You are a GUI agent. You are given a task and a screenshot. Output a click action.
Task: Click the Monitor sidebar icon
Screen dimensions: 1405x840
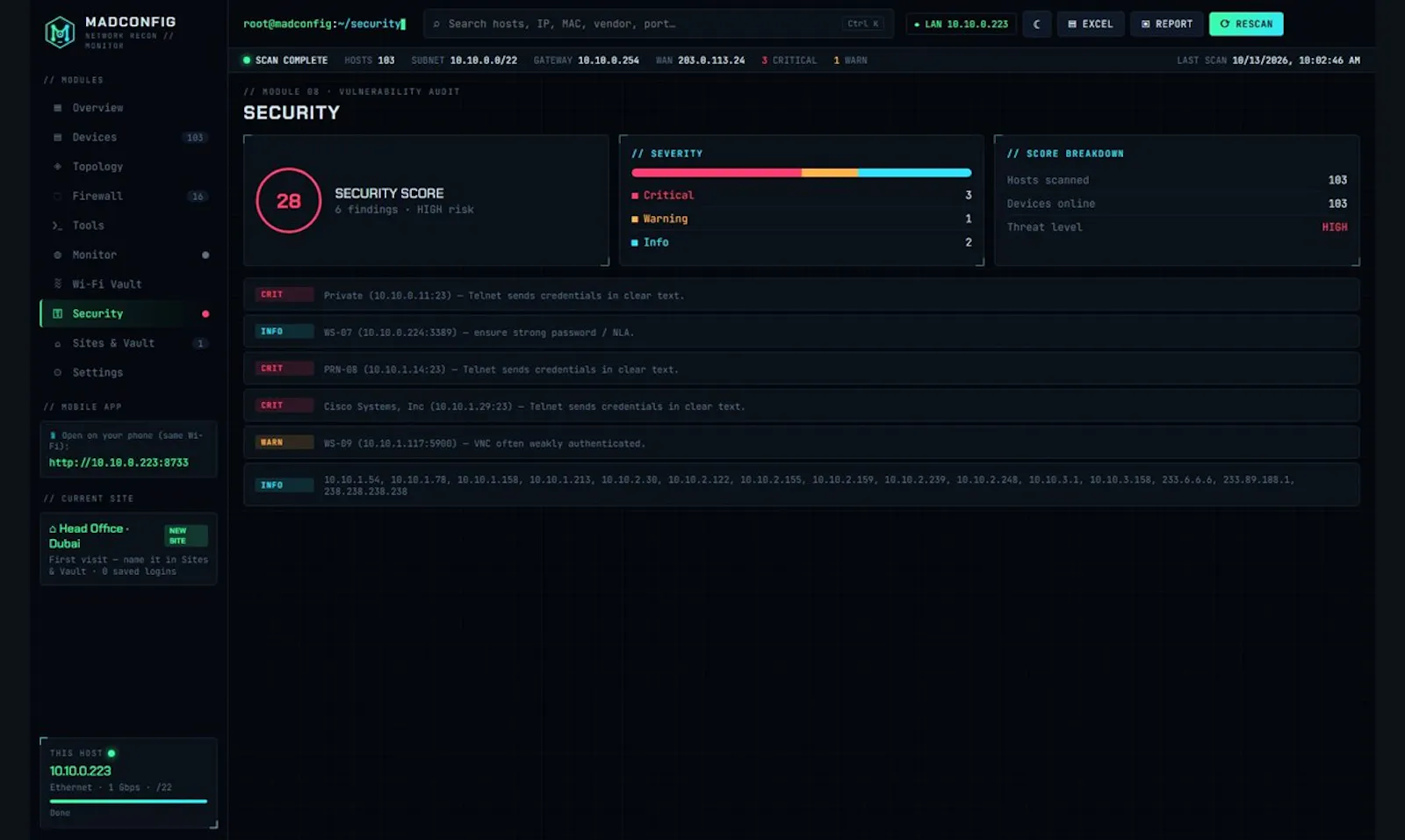(57, 255)
